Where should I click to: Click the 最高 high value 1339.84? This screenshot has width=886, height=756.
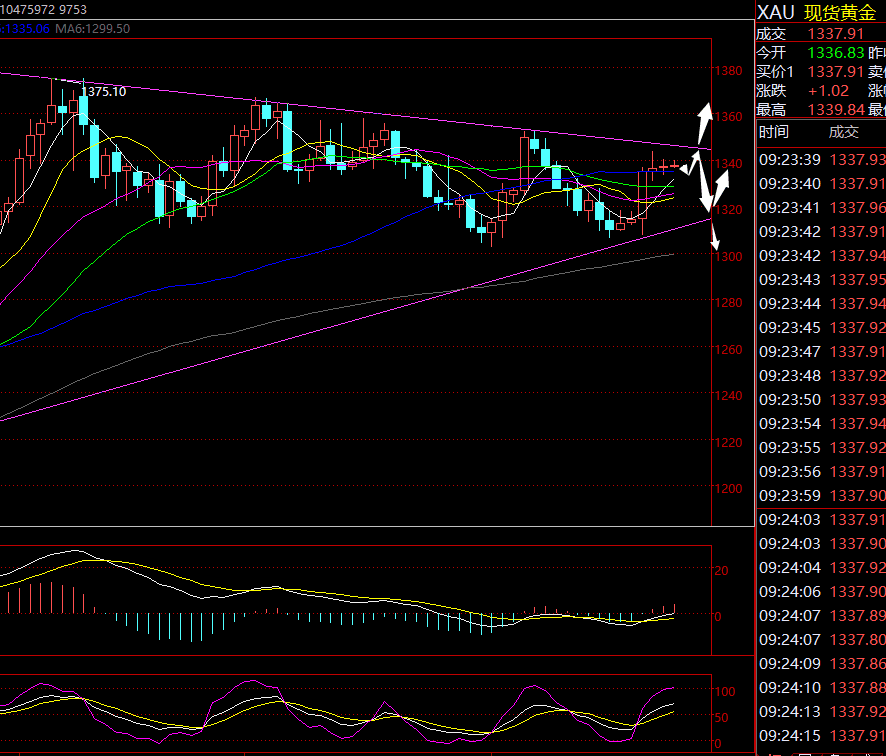click(x=836, y=110)
